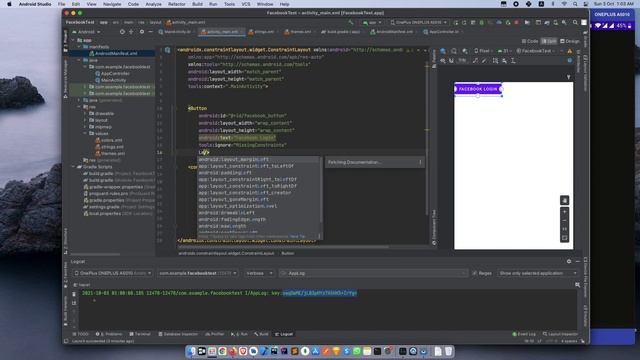Click the Wi-Fi icon in macOS menu bar

point(564,4)
